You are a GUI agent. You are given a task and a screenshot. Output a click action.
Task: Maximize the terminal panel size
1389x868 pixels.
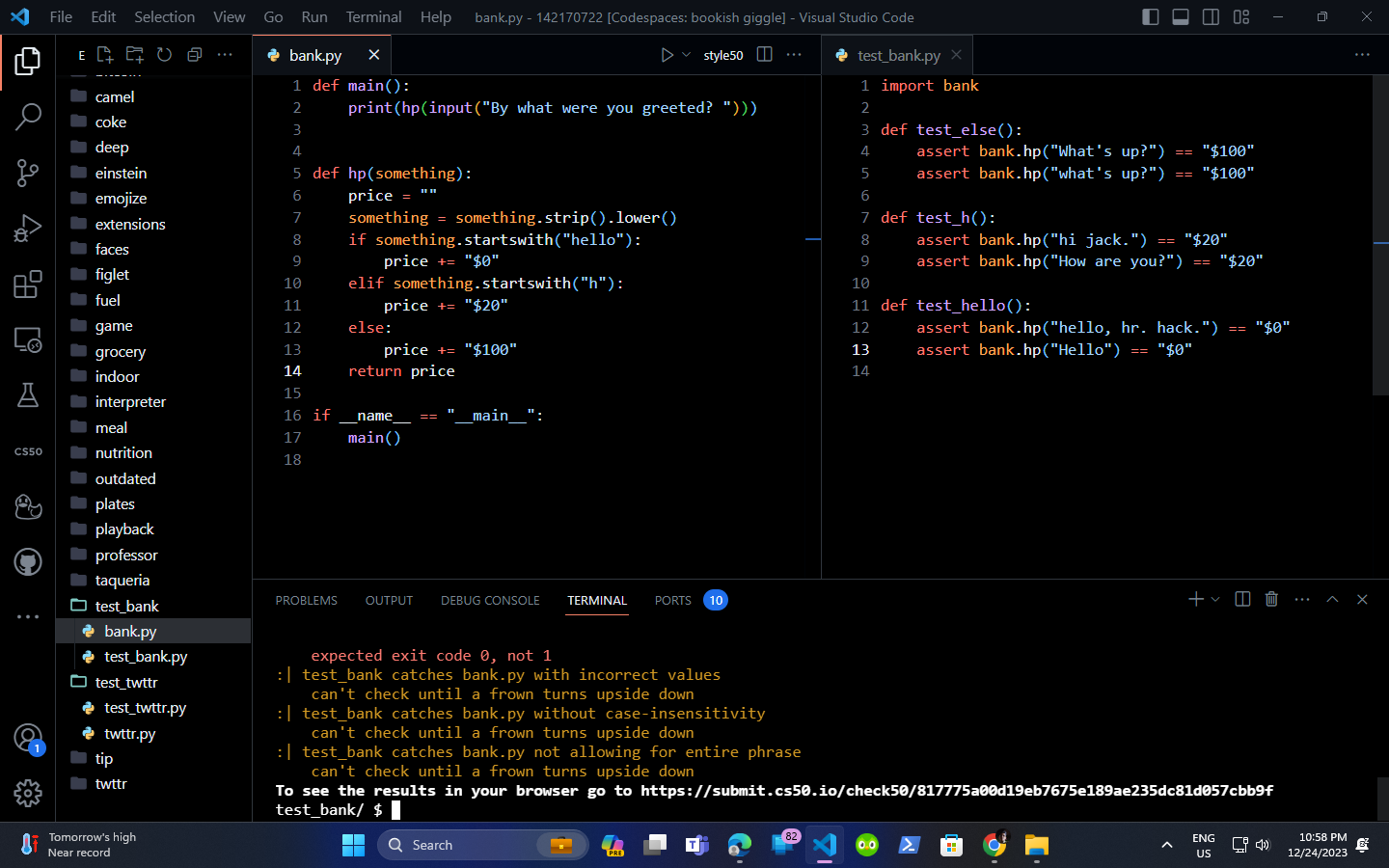(x=1332, y=599)
